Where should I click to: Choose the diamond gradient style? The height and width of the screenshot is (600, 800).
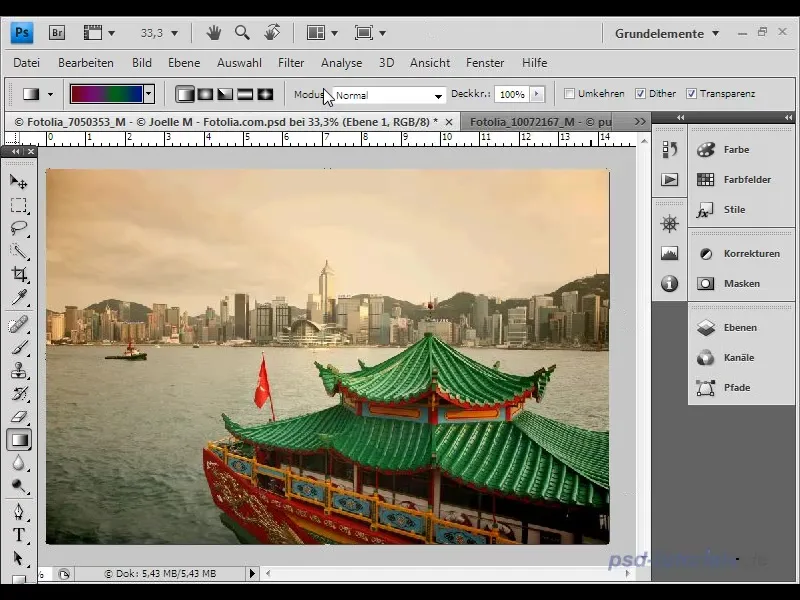[x=265, y=94]
